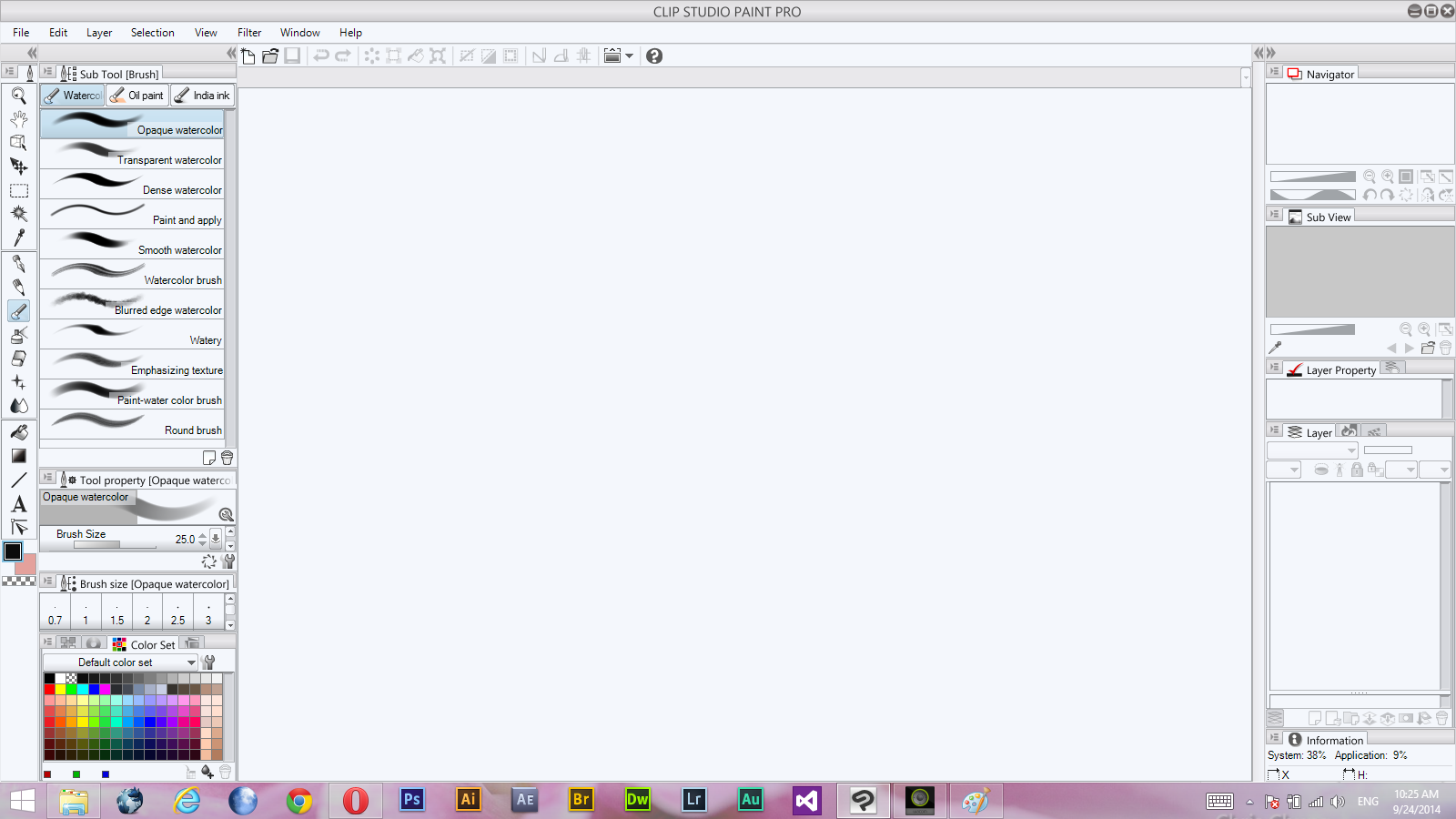Open a file via toolbar folder icon
Viewport: 1456px width, 819px height.
(x=270, y=56)
